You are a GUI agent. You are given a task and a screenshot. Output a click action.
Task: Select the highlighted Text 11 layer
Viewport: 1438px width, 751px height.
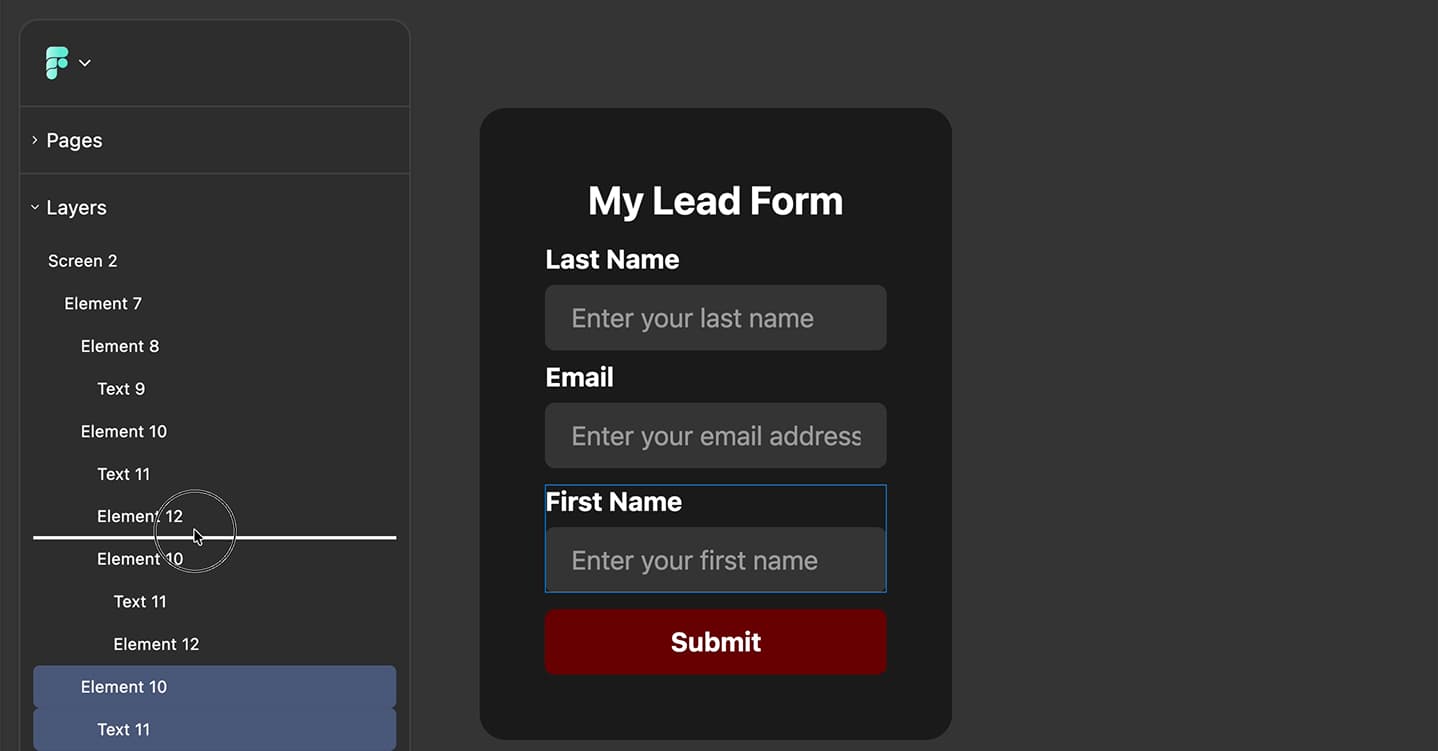click(x=124, y=730)
